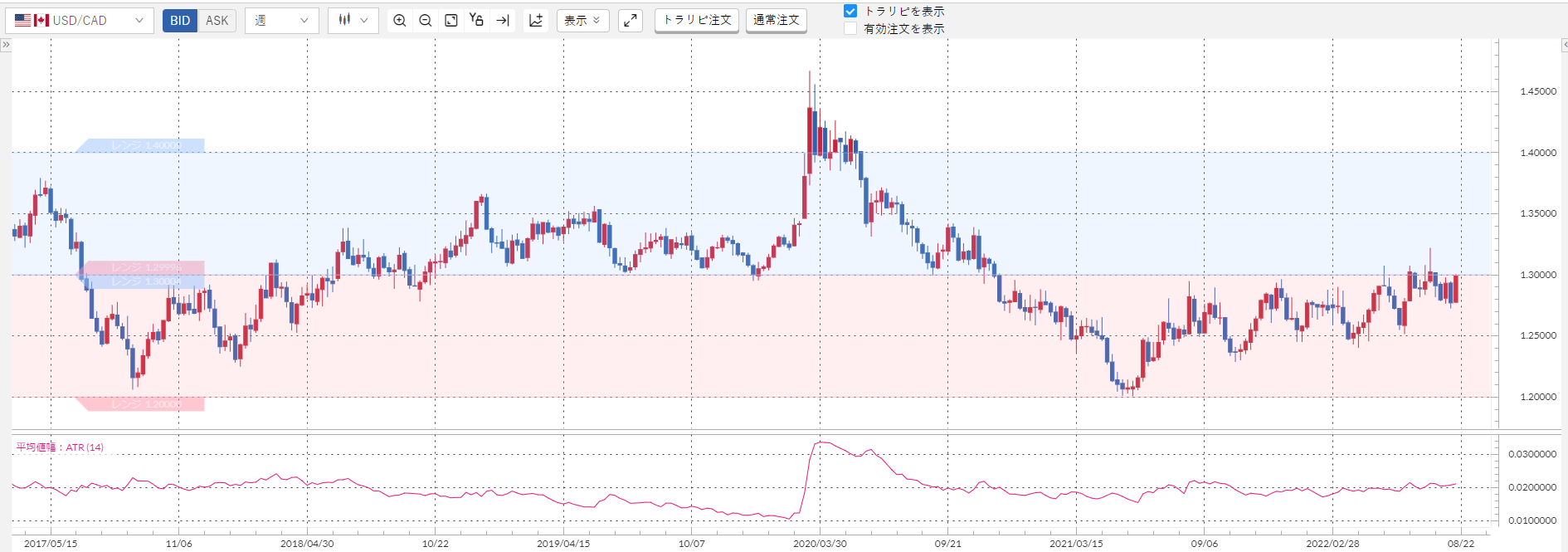Image resolution: width=1568 pixels, height=552 pixels.
Task: Click the 2022/02/28 date axis label
Action: pos(1332,545)
